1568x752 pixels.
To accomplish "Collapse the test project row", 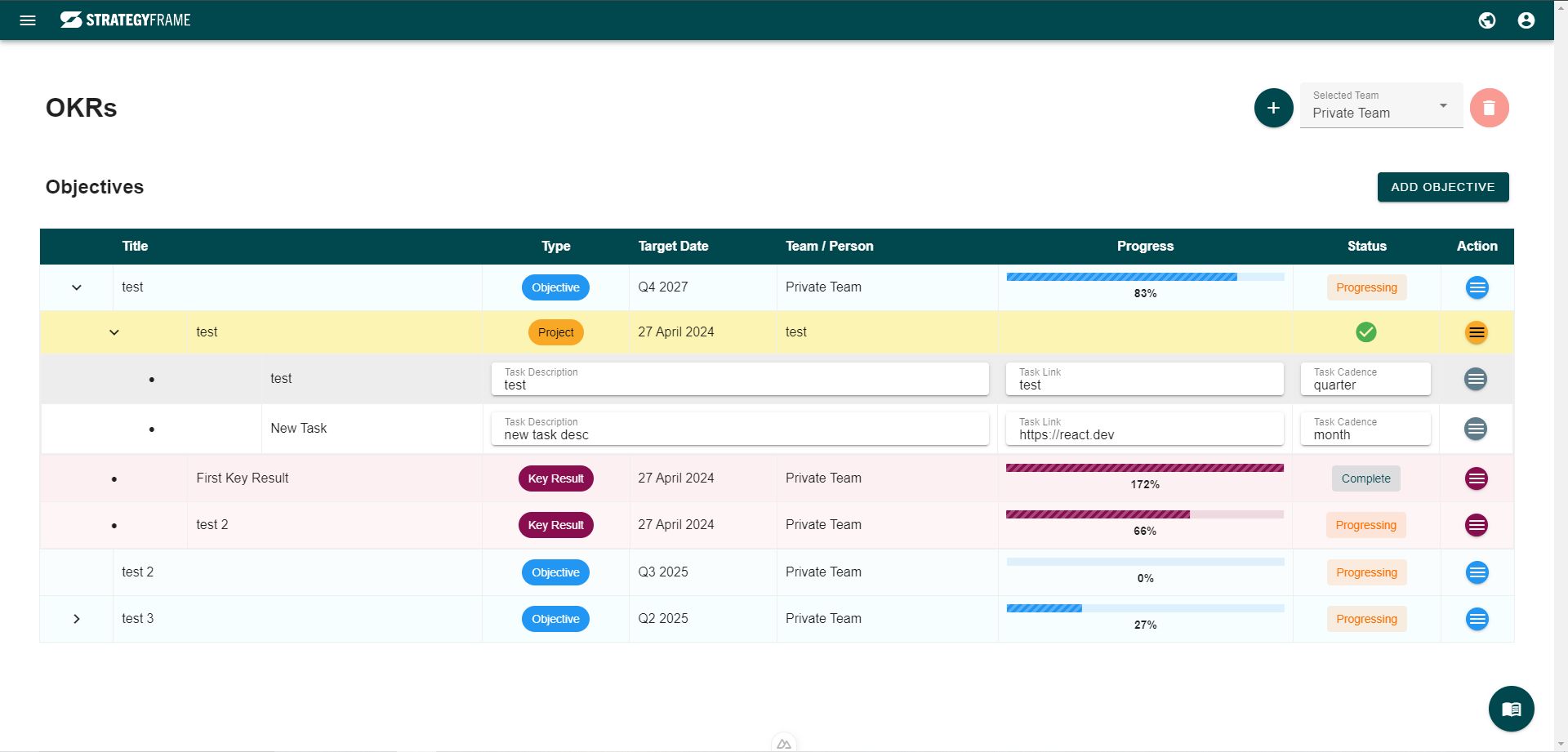I will pos(114,332).
